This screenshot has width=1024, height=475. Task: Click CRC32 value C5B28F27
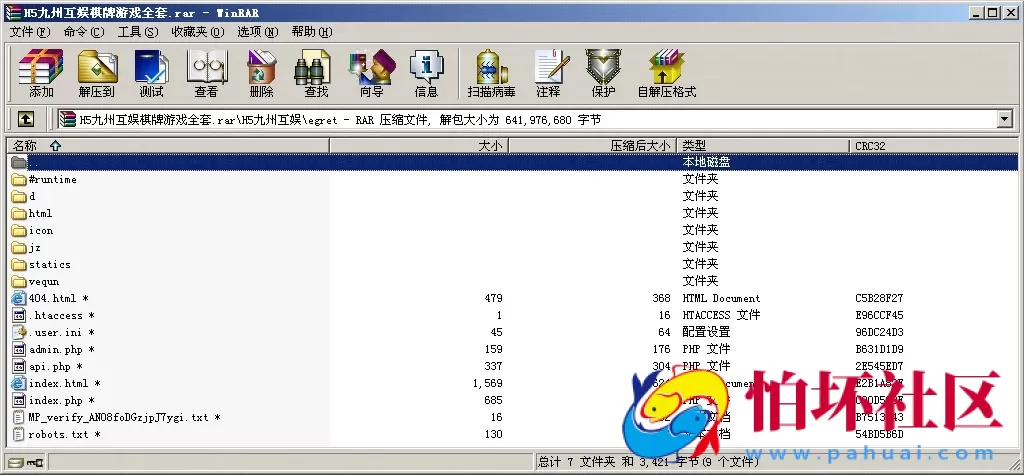[x=879, y=299]
